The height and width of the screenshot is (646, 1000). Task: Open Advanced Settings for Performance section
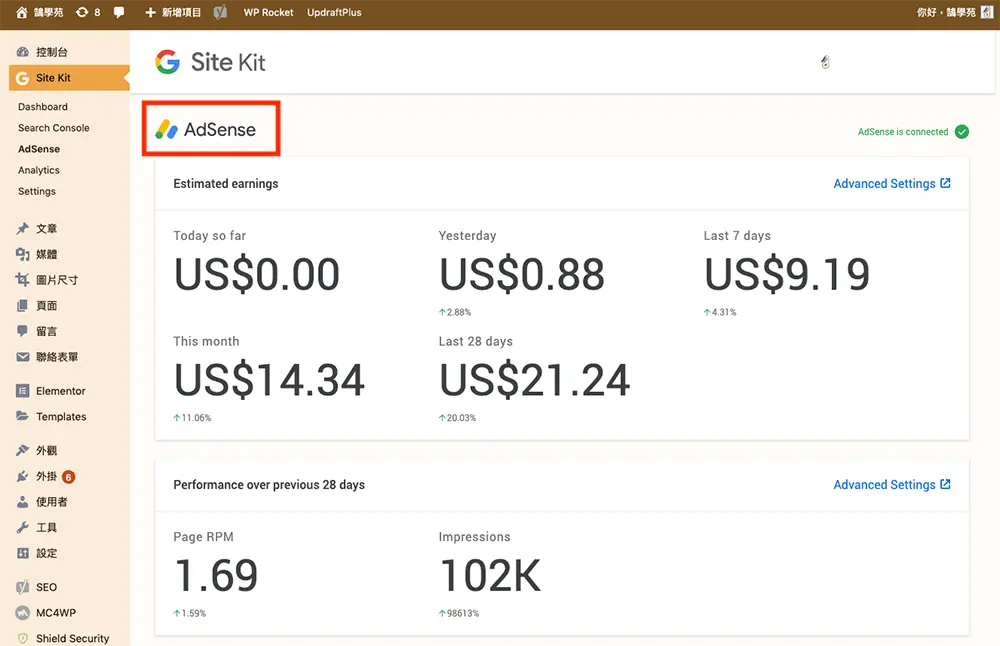coord(892,485)
